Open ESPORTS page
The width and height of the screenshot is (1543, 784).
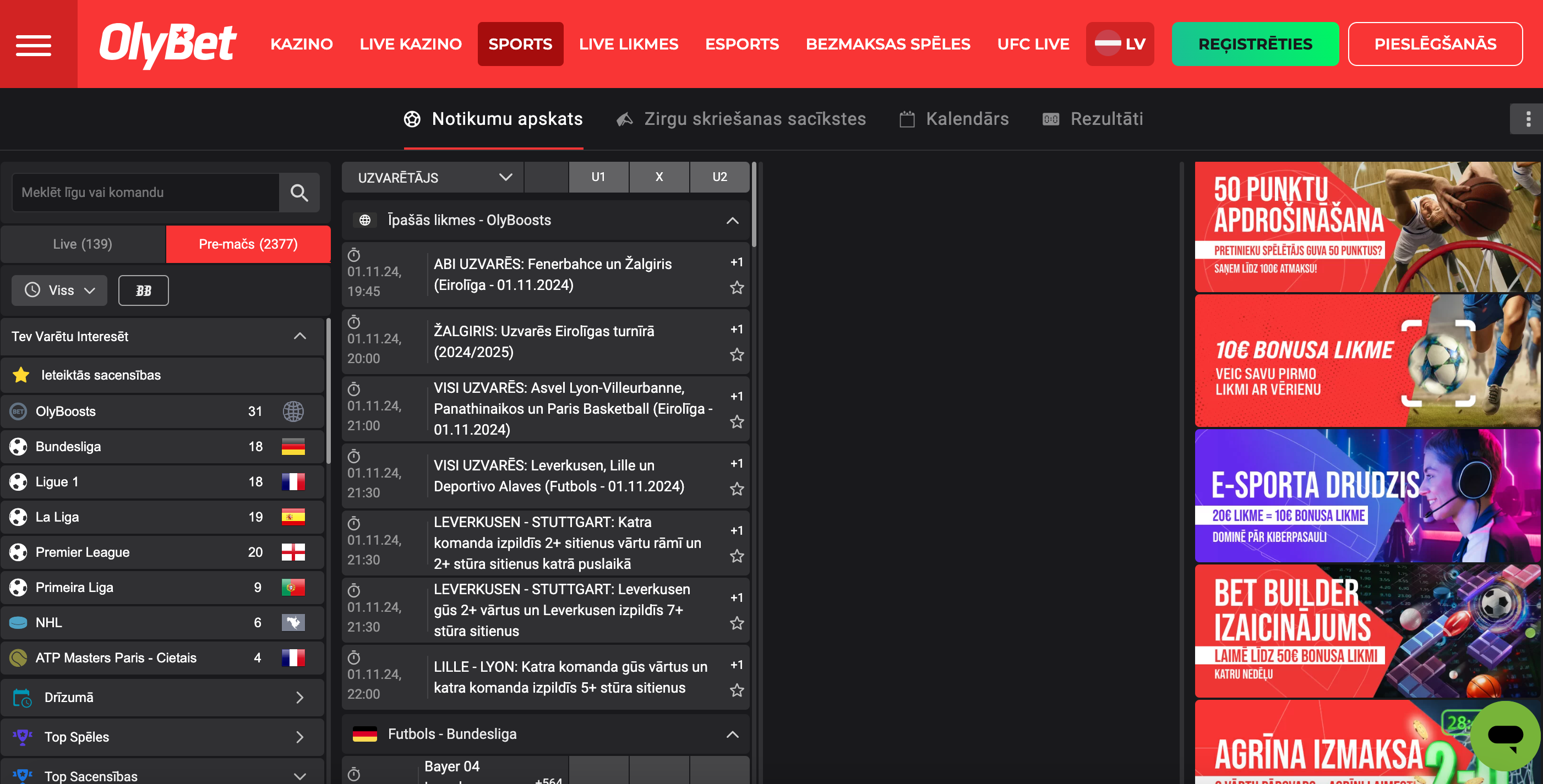pos(741,44)
